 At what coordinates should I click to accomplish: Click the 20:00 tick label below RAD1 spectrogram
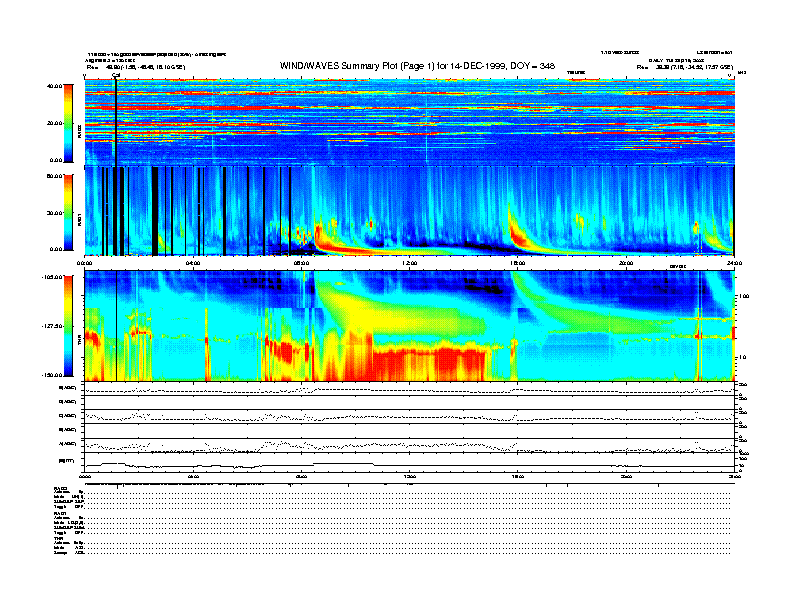click(x=626, y=263)
